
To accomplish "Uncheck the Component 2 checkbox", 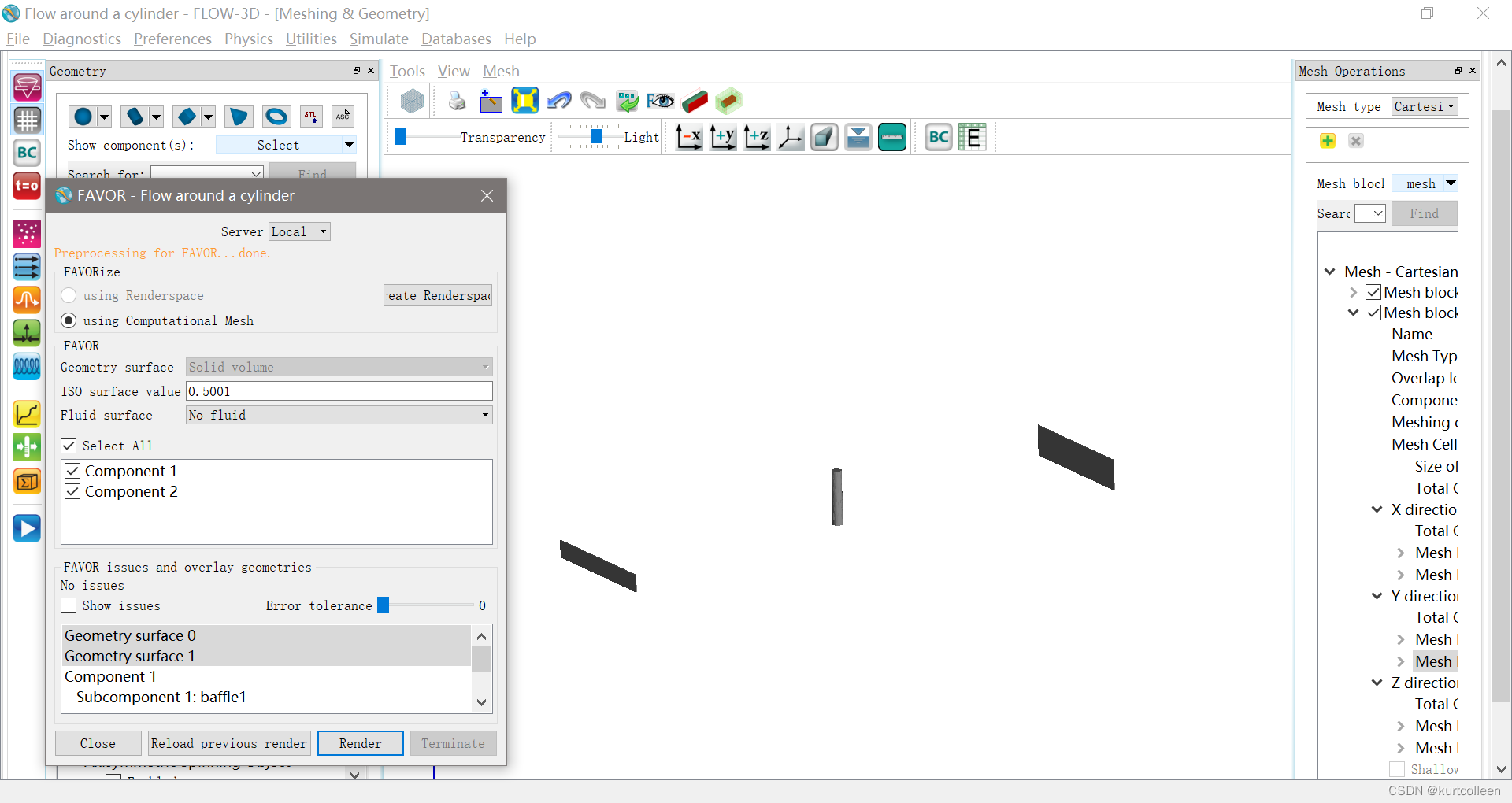I will coord(72,491).
